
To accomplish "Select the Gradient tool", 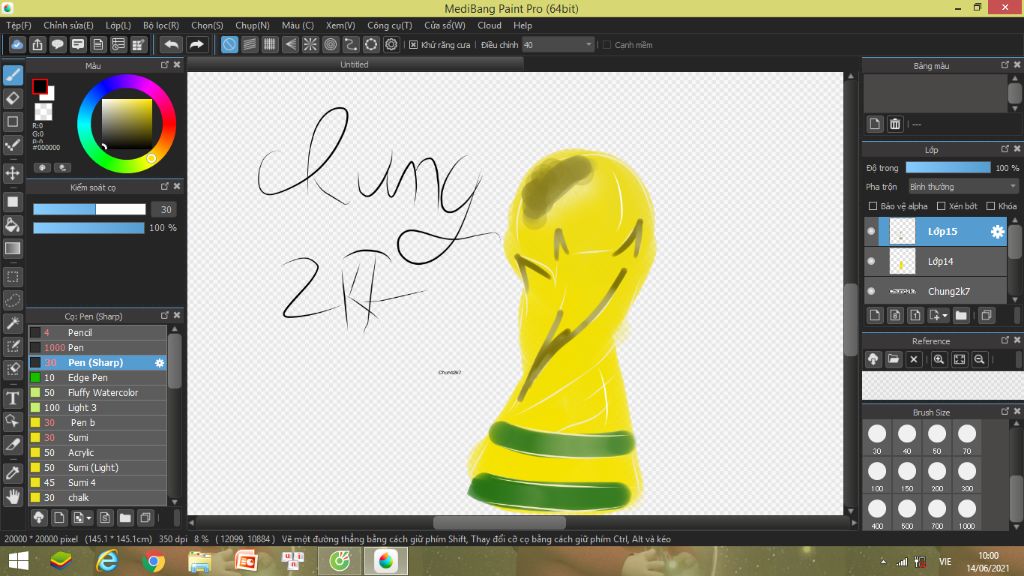I will coord(12,248).
